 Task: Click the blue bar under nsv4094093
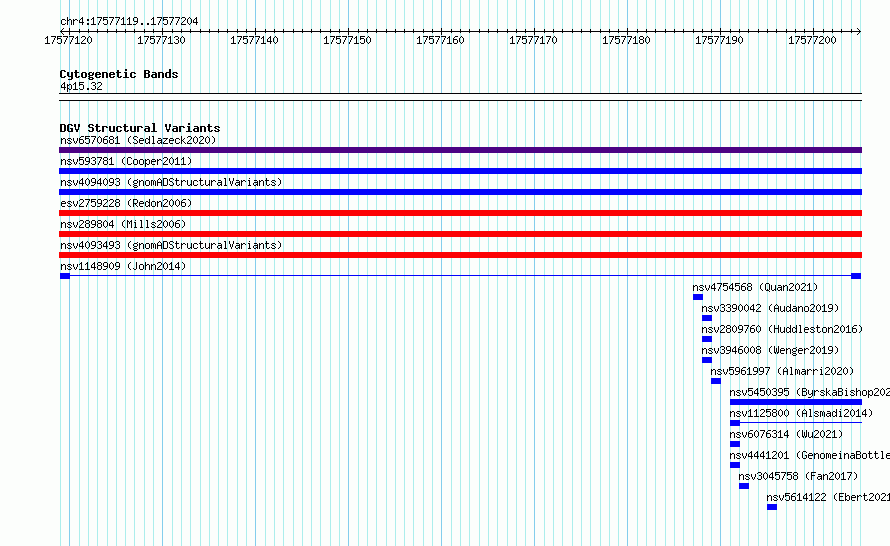pos(460,192)
